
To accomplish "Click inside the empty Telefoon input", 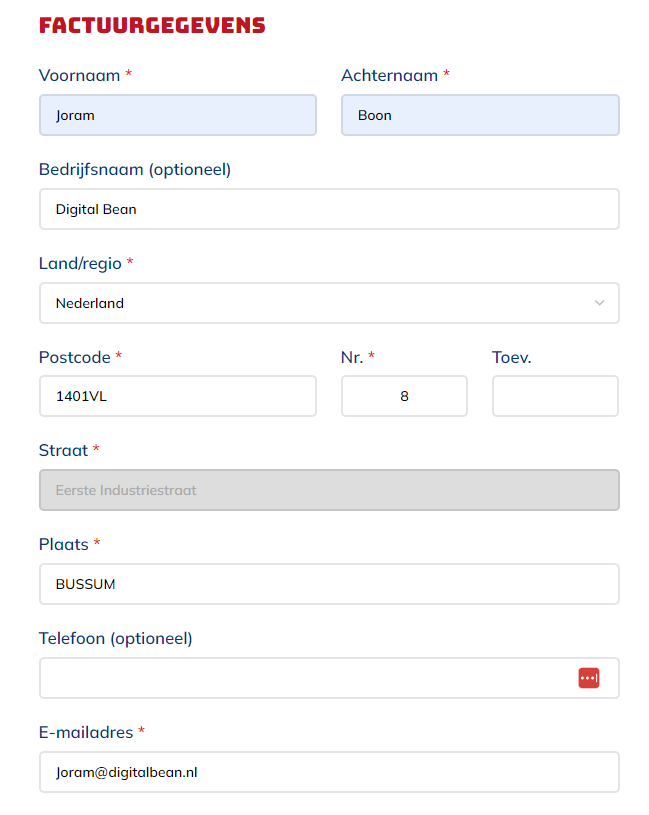I will click(x=300, y=678).
